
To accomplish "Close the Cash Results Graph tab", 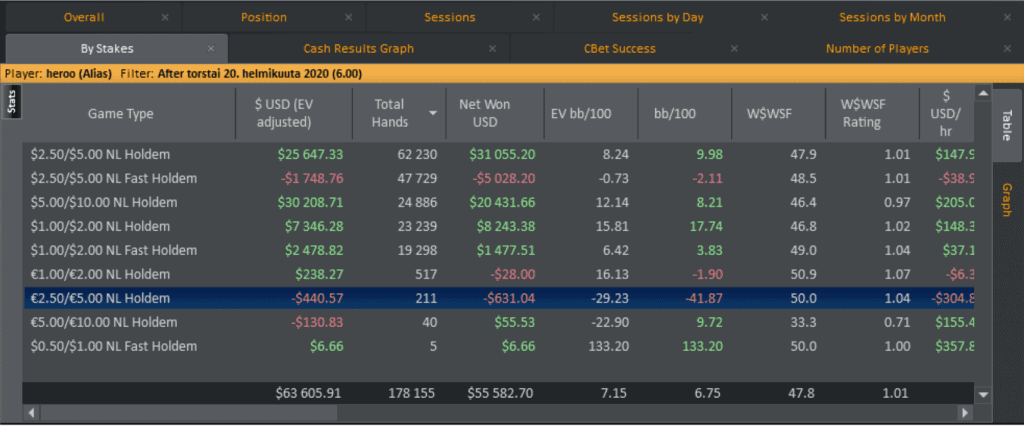I will tap(492, 48).
